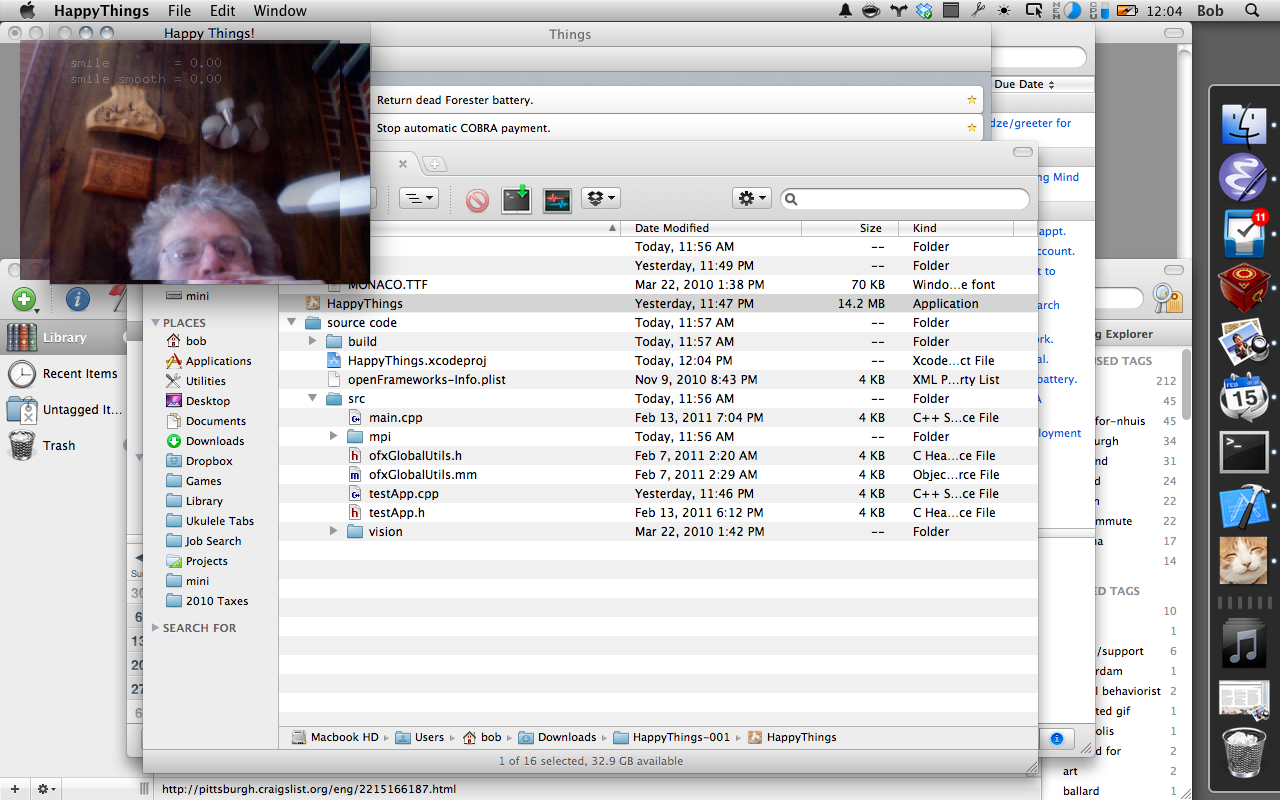Click the Activity Monitor toolbar icon
1280x800 pixels.
557,199
